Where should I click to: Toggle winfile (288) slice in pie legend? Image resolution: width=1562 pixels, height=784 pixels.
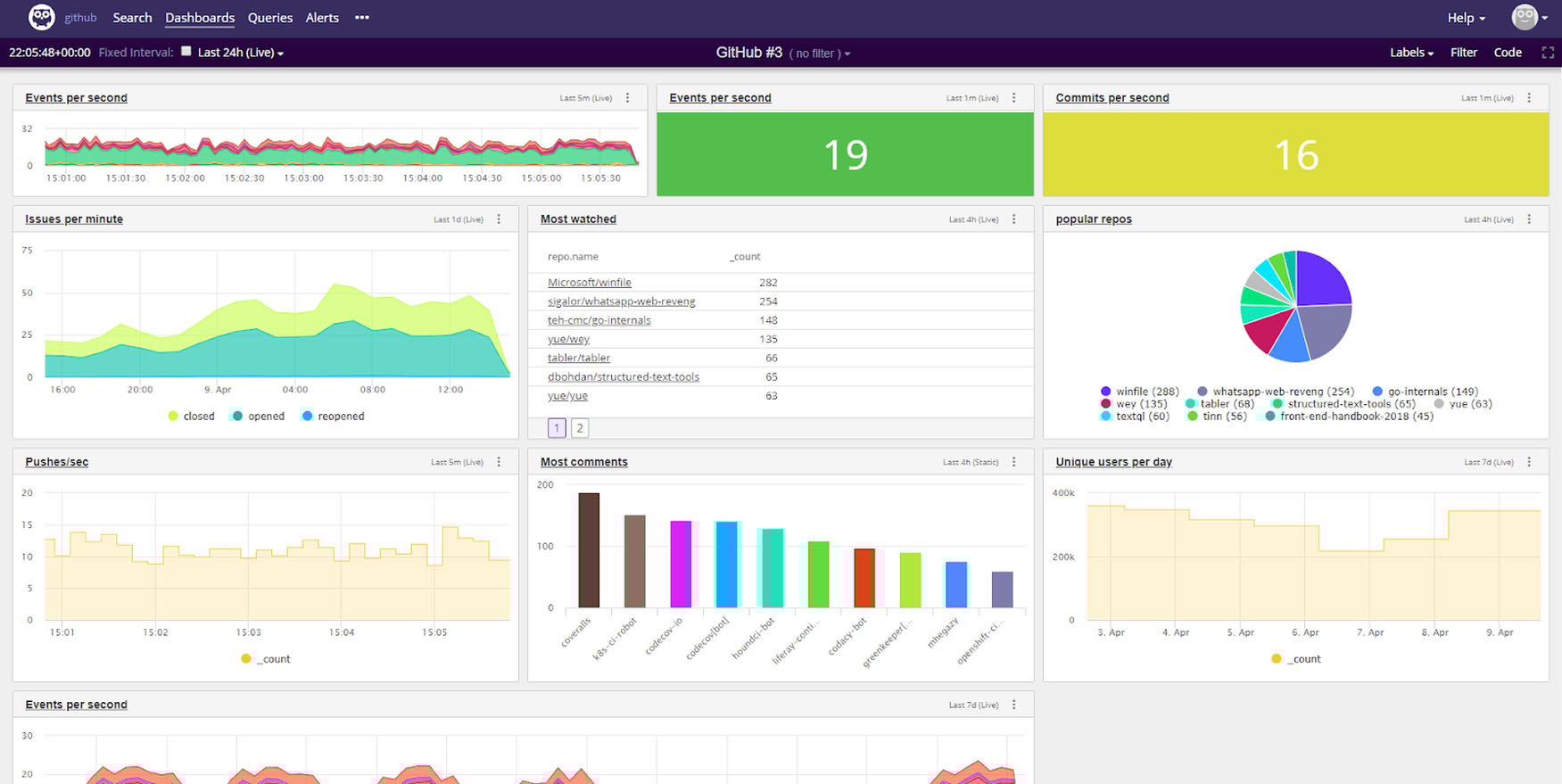pyautogui.click(x=1140, y=392)
